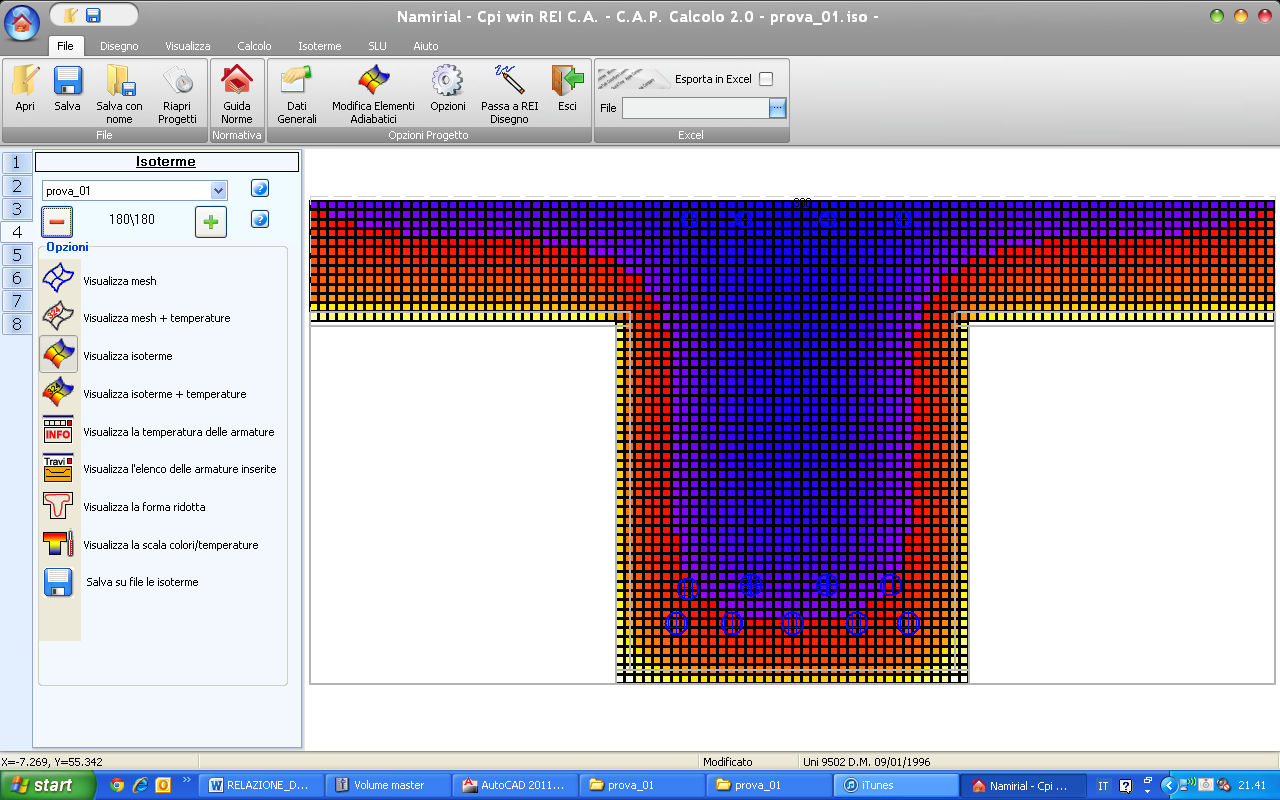Open Guida Norme reference guide
Screen dimensions: 1280x800
[237, 94]
